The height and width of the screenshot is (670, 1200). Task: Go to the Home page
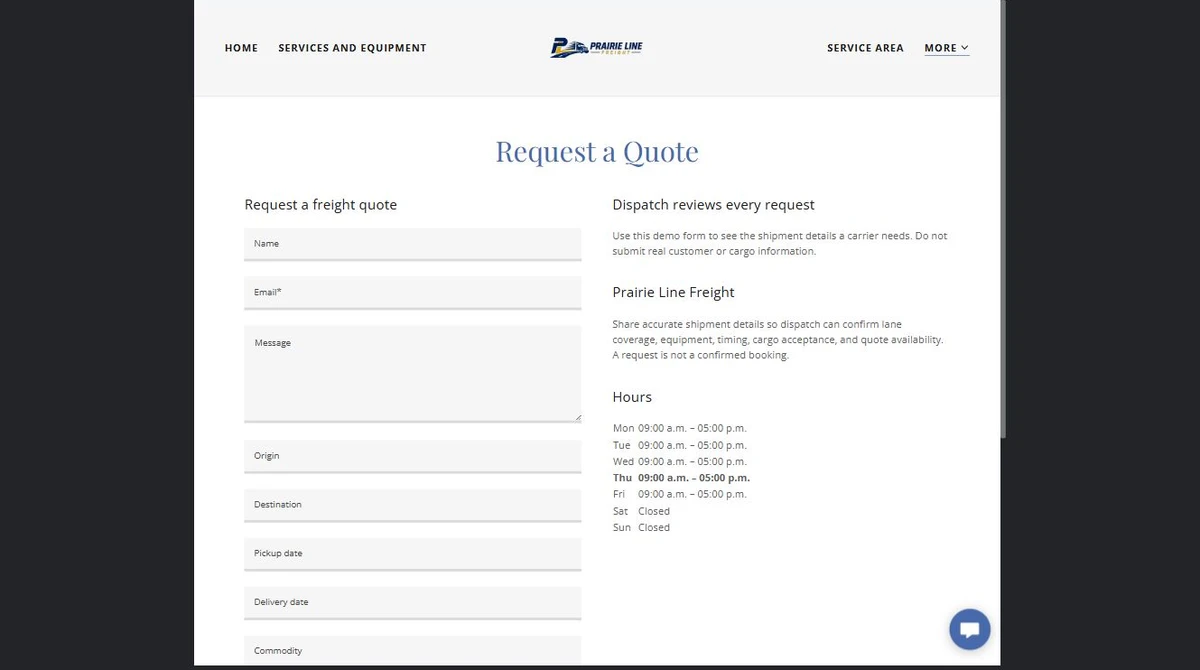[x=241, y=48]
